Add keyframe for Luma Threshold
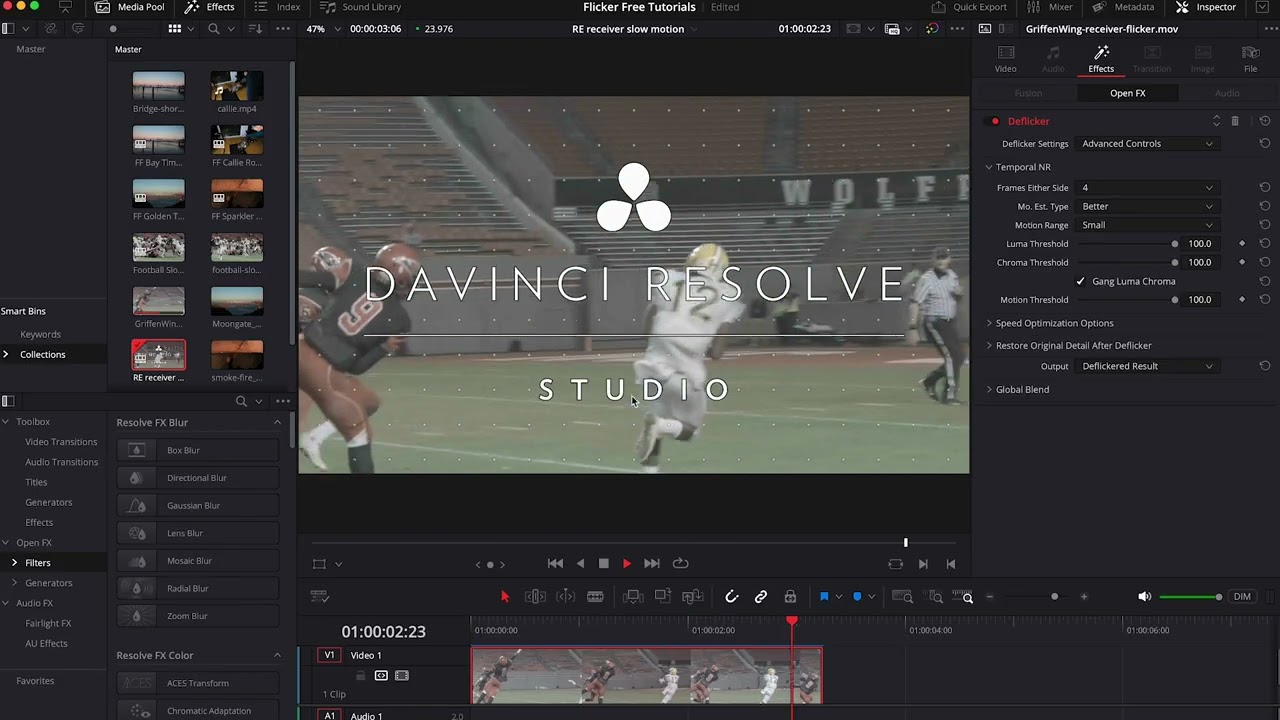The width and height of the screenshot is (1280, 720). 1242,244
